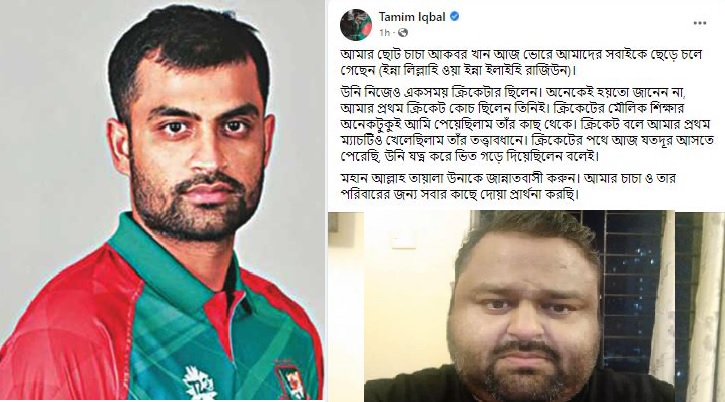The height and width of the screenshot is (402, 725).
Task: Open the 1h post timestamp
Action: [384, 32]
